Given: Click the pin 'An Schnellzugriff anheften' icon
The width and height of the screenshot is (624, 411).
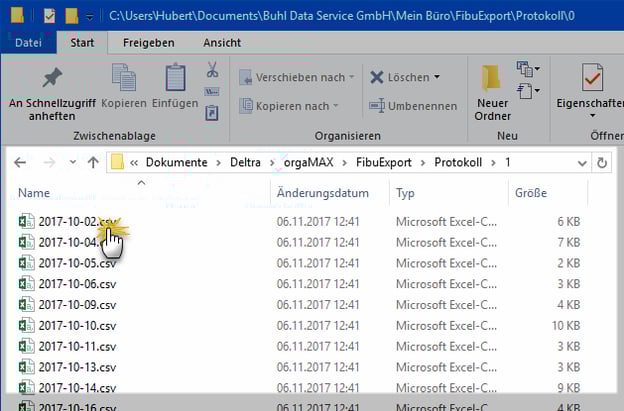Looking at the screenshot, I should click(51, 80).
